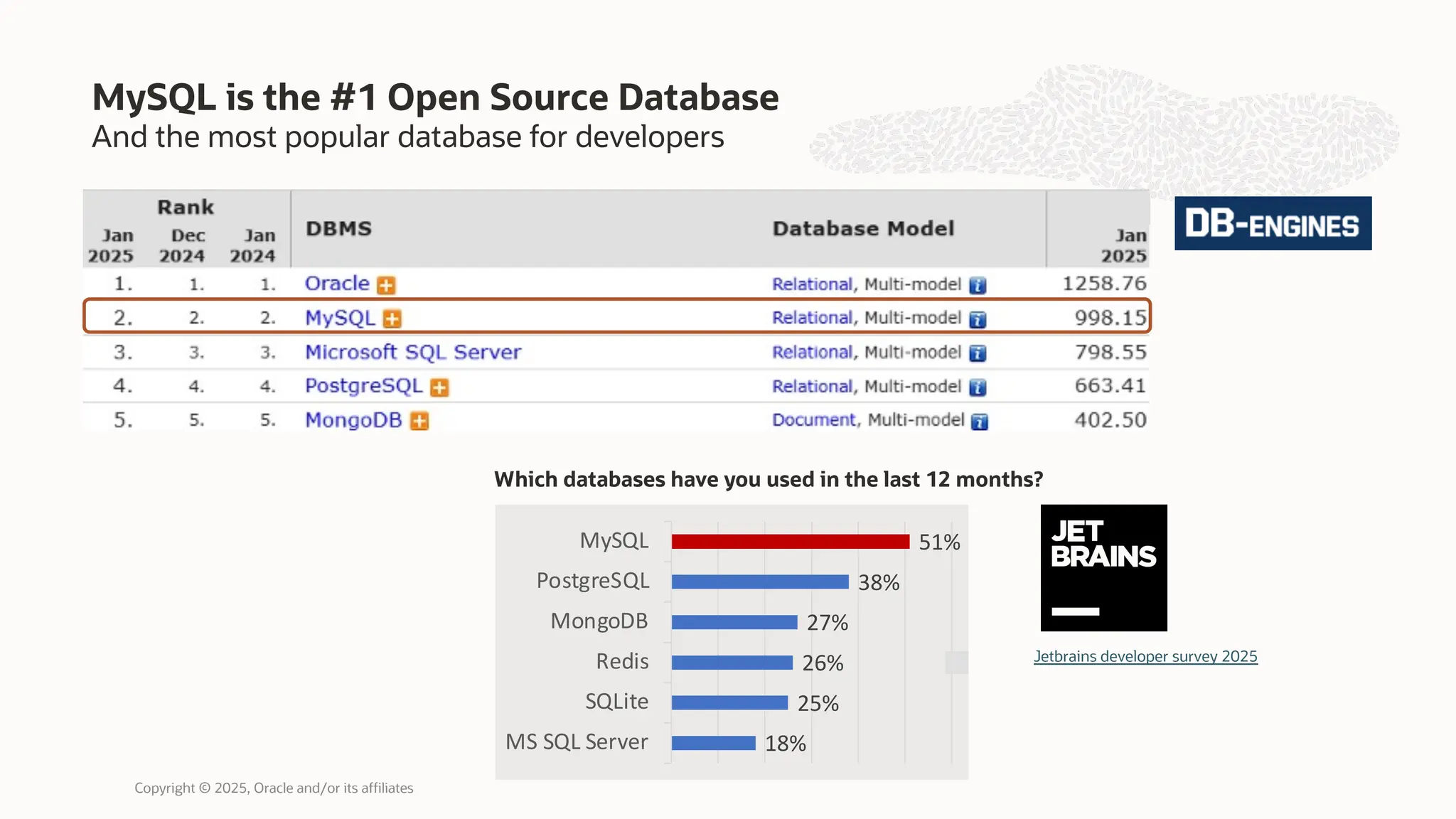Click the subtitle about most popular database for developers
This screenshot has width=1456, height=819.
[x=408, y=136]
